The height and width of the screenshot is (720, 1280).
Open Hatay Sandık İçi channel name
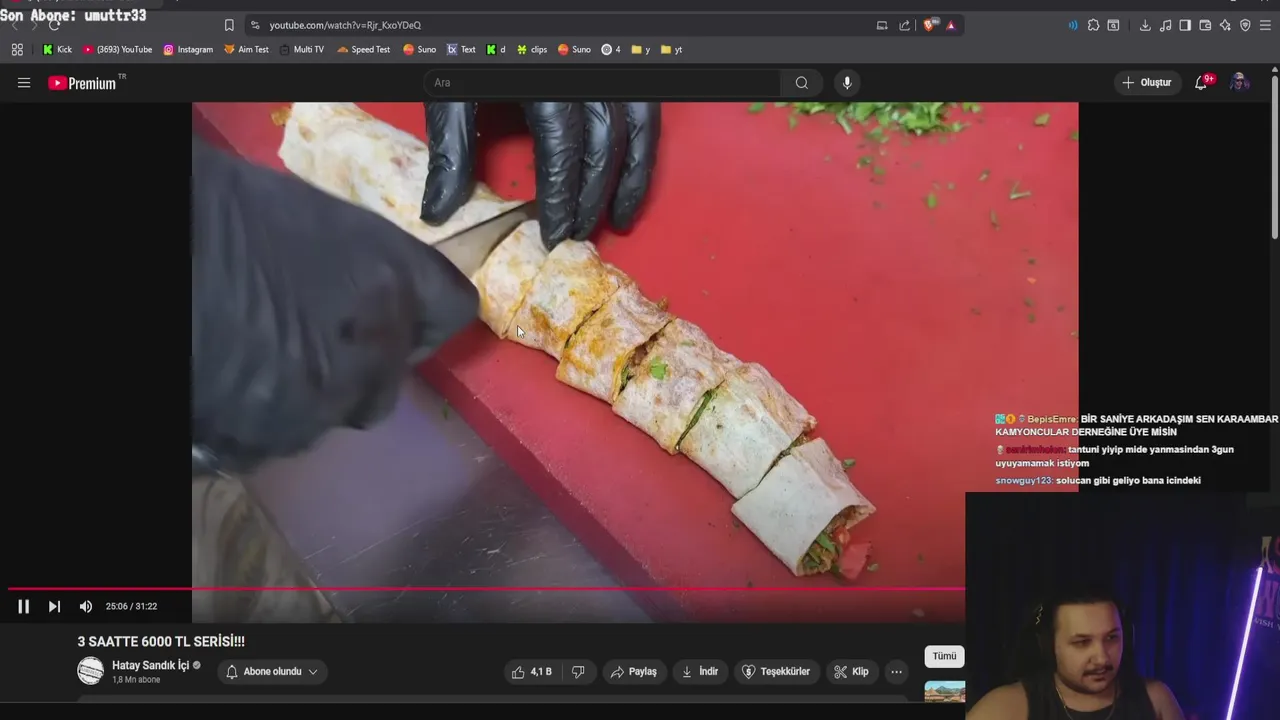pyautogui.click(x=150, y=665)
